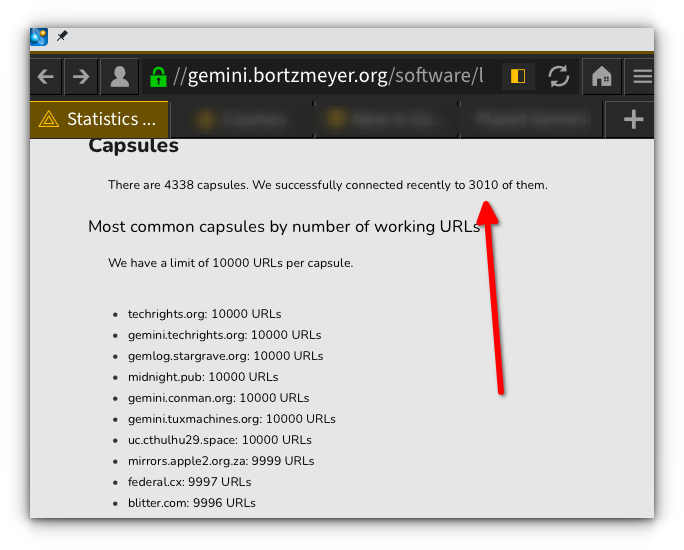Viewport: 684px width, 550px height.
Task: Click the gemini.techrights.org list entry
Action: pyautogui.click(x=224, y=335)
